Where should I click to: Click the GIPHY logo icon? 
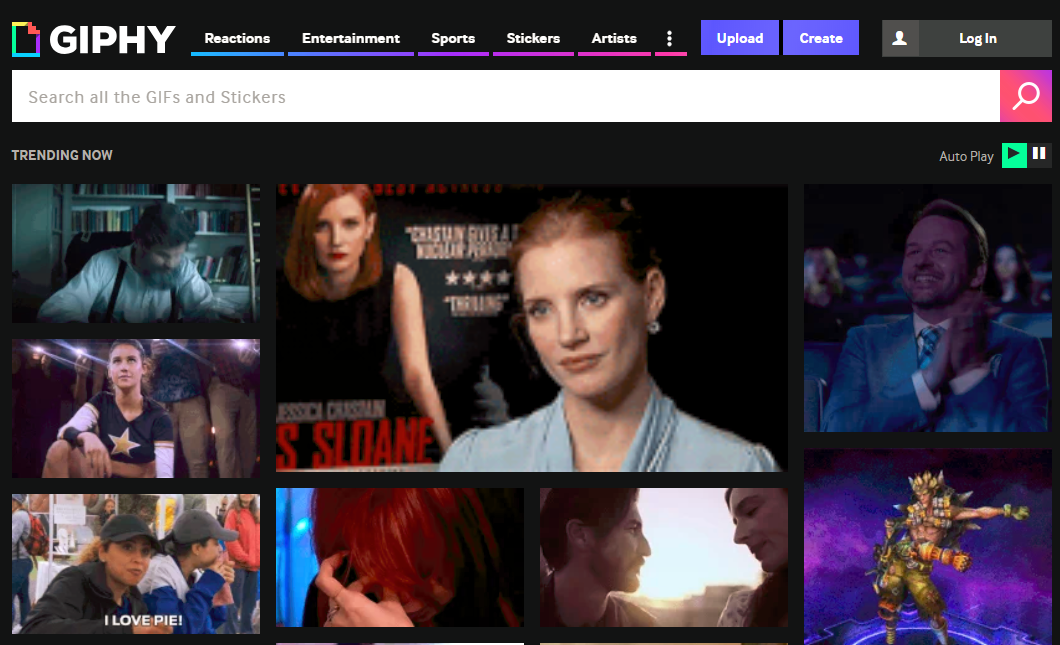(x=26, y=39)
